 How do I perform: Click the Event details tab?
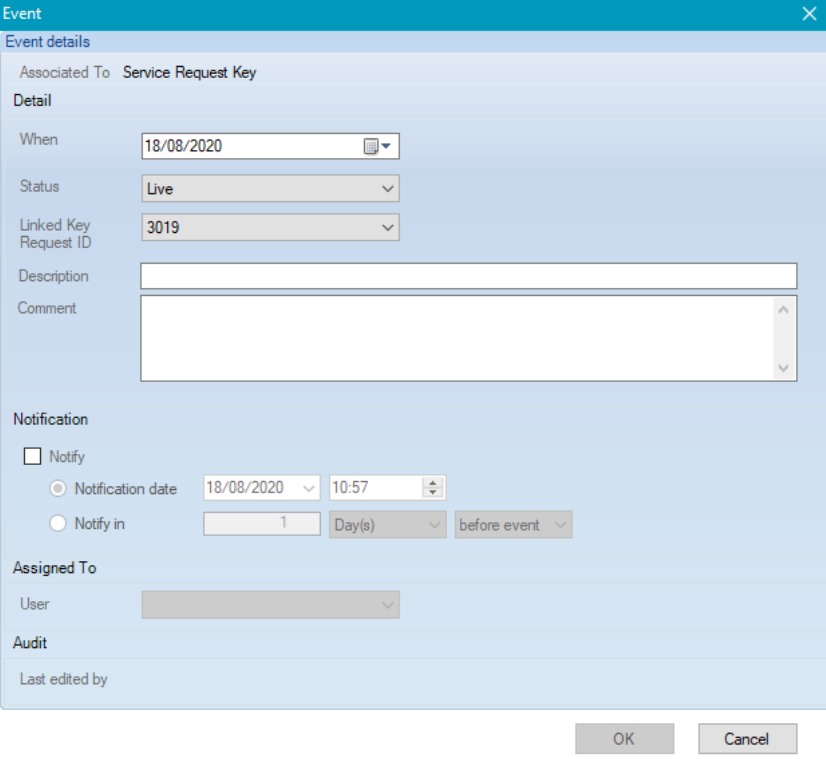point(48,42)
